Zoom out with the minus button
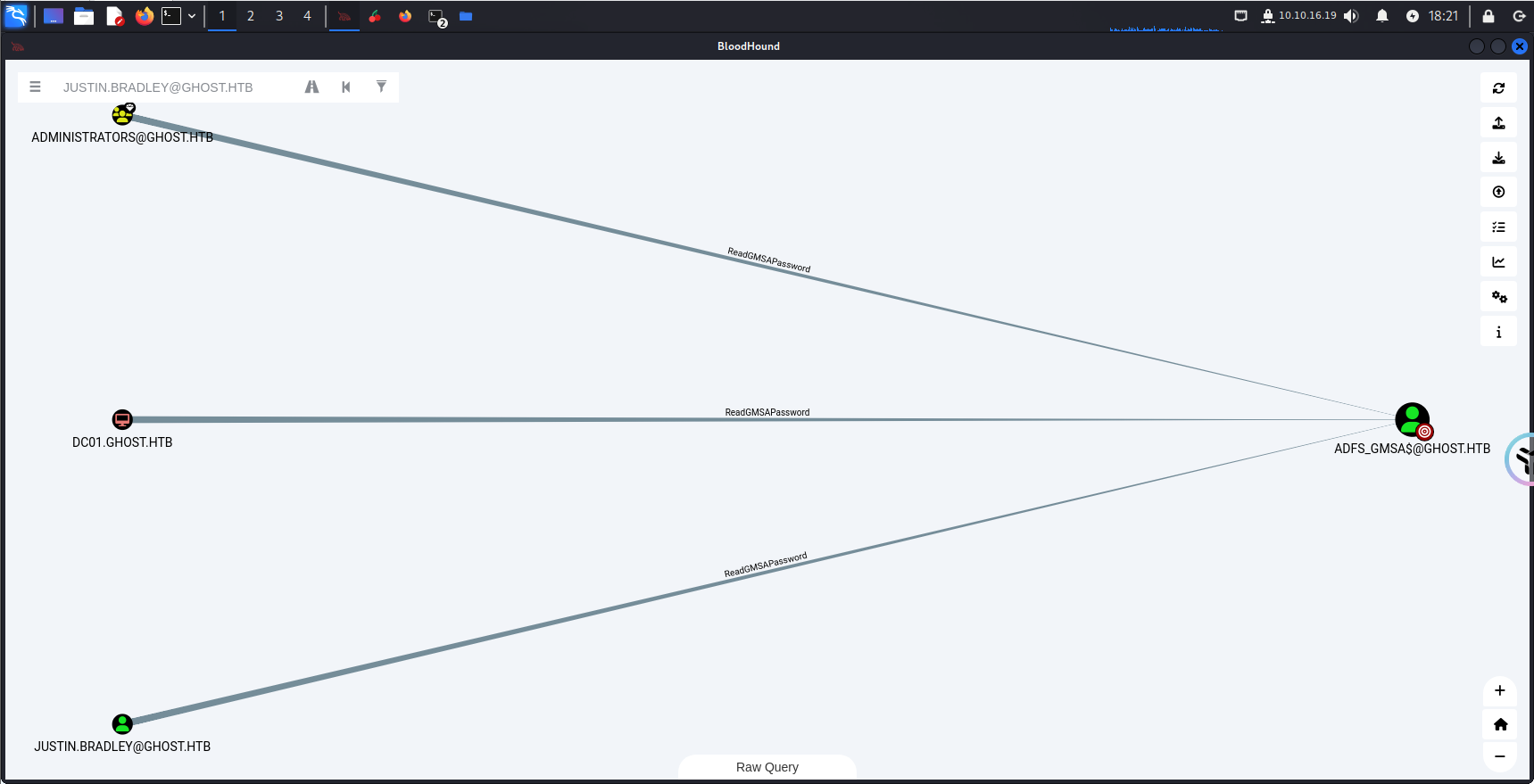Screen dimensions: 1534x784 [x=1499, y=756]
